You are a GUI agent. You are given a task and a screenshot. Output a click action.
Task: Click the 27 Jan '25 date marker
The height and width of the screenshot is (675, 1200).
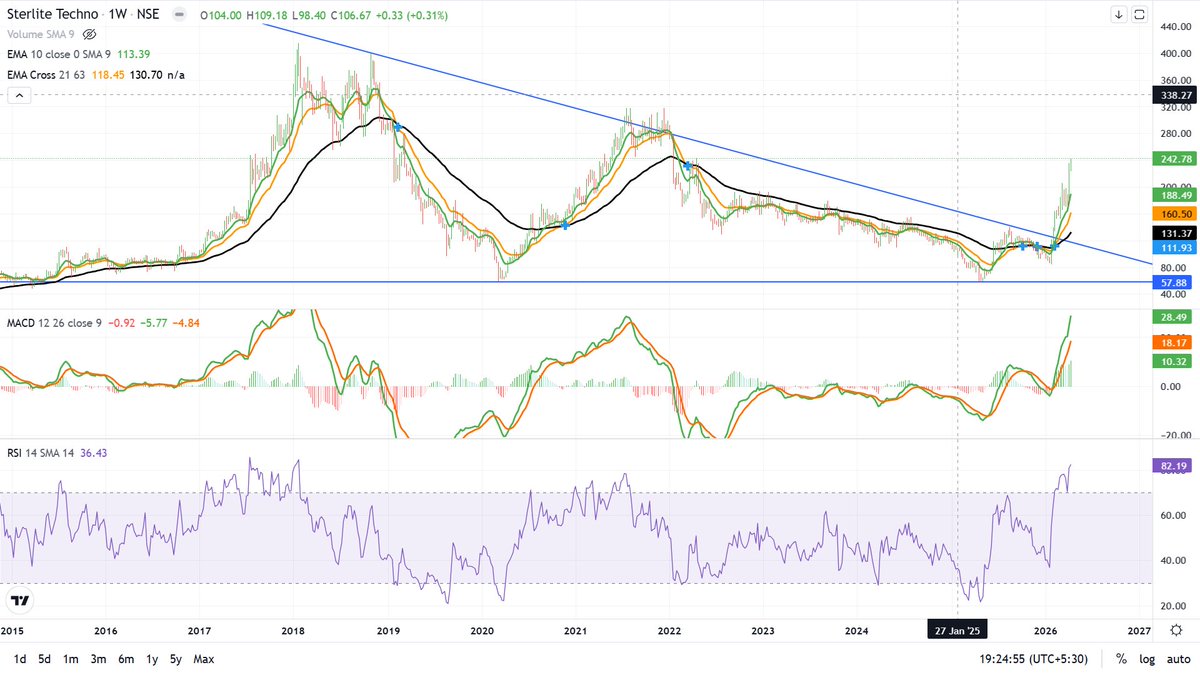click(956, 629)
